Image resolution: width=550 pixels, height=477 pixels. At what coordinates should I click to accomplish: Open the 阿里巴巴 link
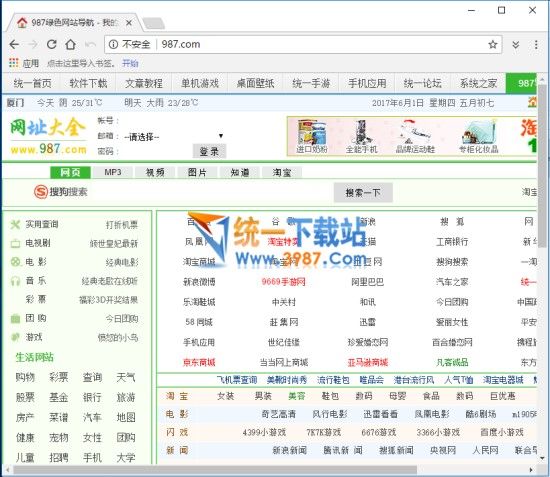368,282
